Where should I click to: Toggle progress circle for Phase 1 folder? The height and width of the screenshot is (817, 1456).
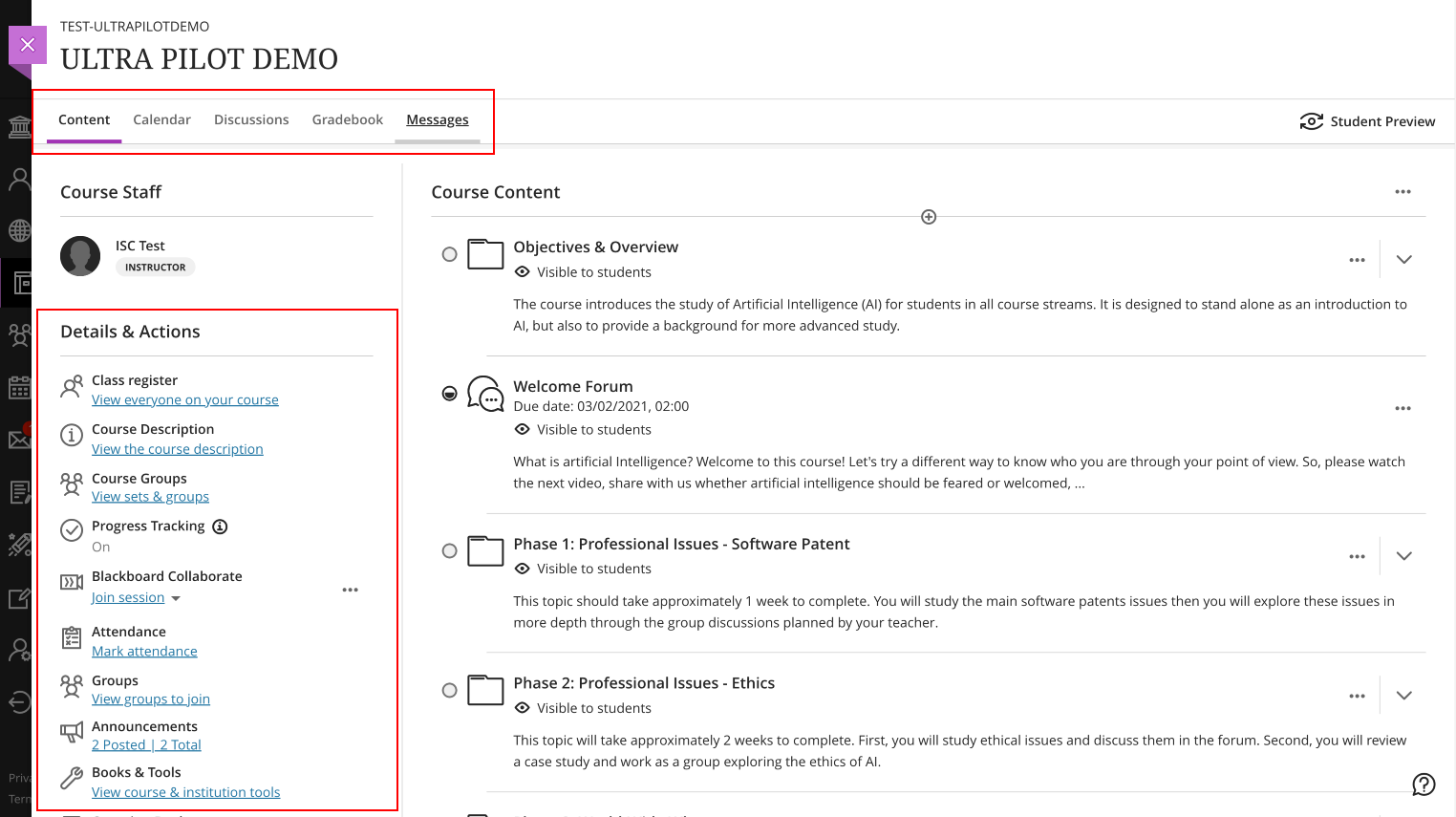(449, 550)
